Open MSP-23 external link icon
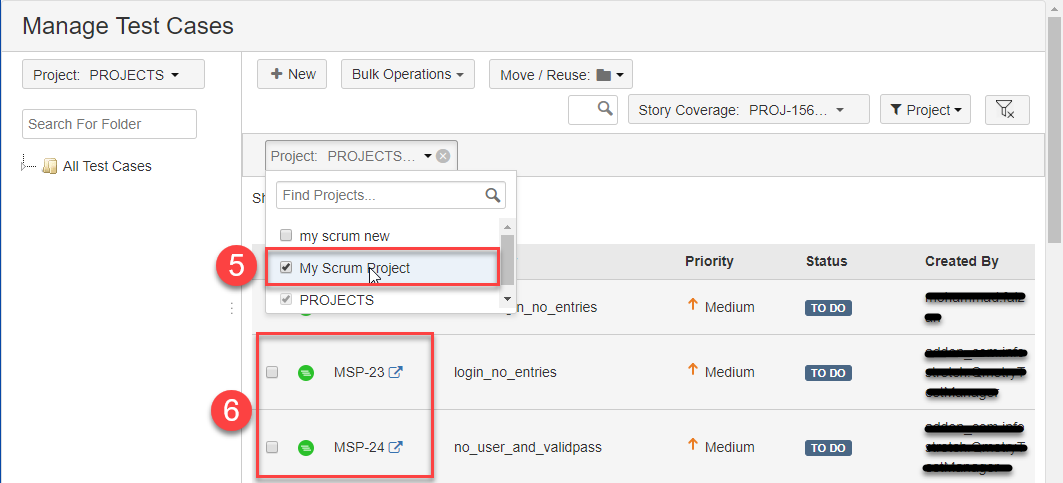The width and height of the screenshot is (1063, 483). point(395,372)
